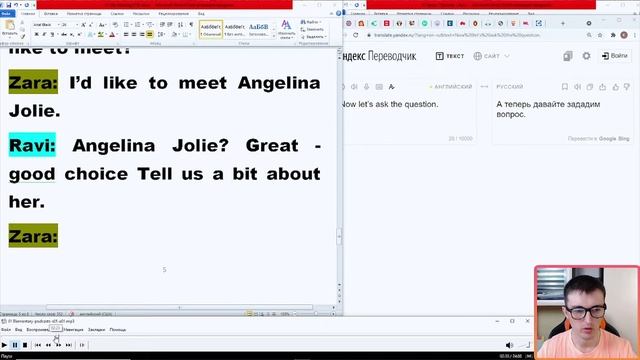The height and width of the screenshot is (360, 640).
Task: Open collections icon in Yandex Translate header
Action: [x=567, y=56]
